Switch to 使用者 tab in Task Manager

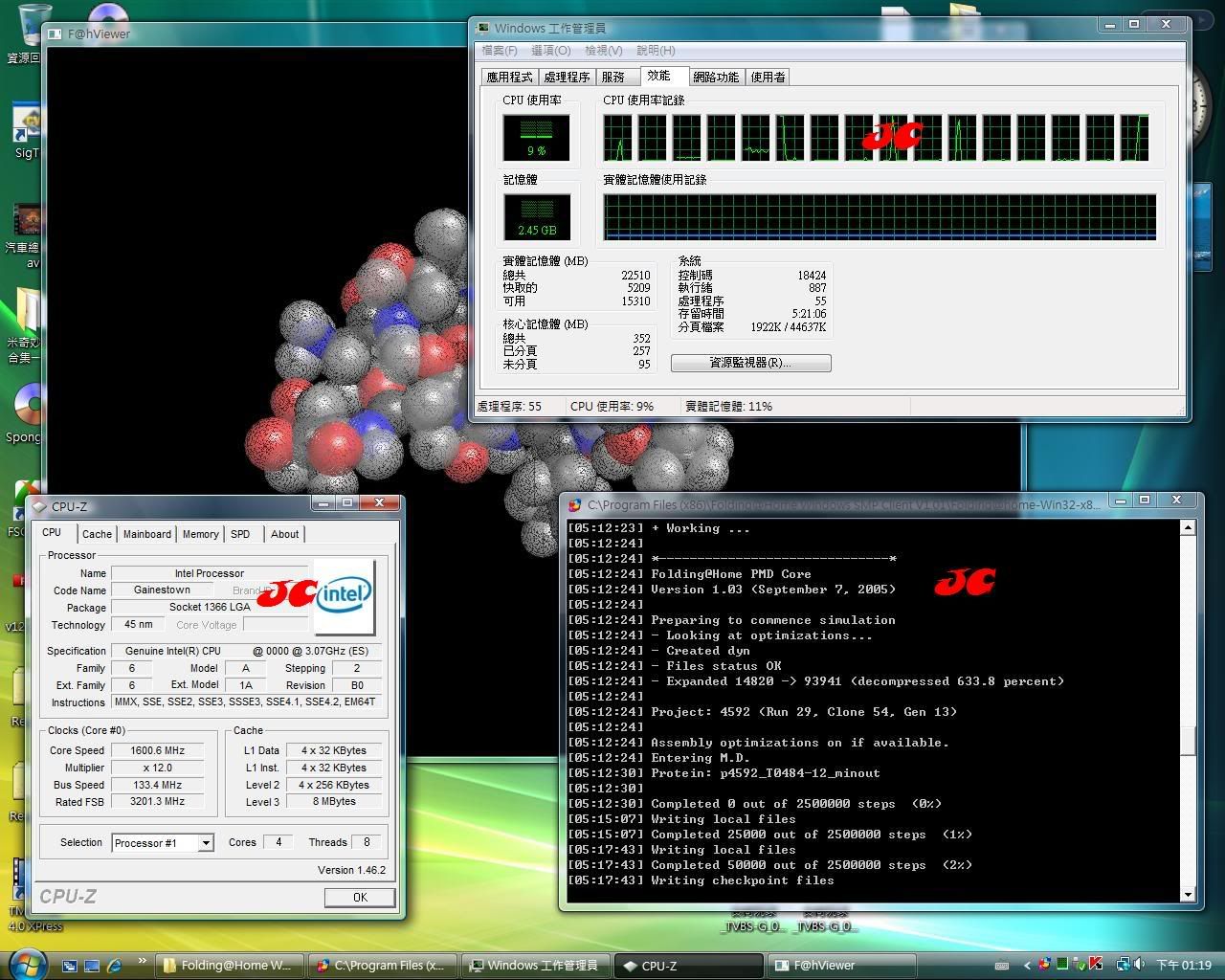pyautogui.click(x=768, y=78)
